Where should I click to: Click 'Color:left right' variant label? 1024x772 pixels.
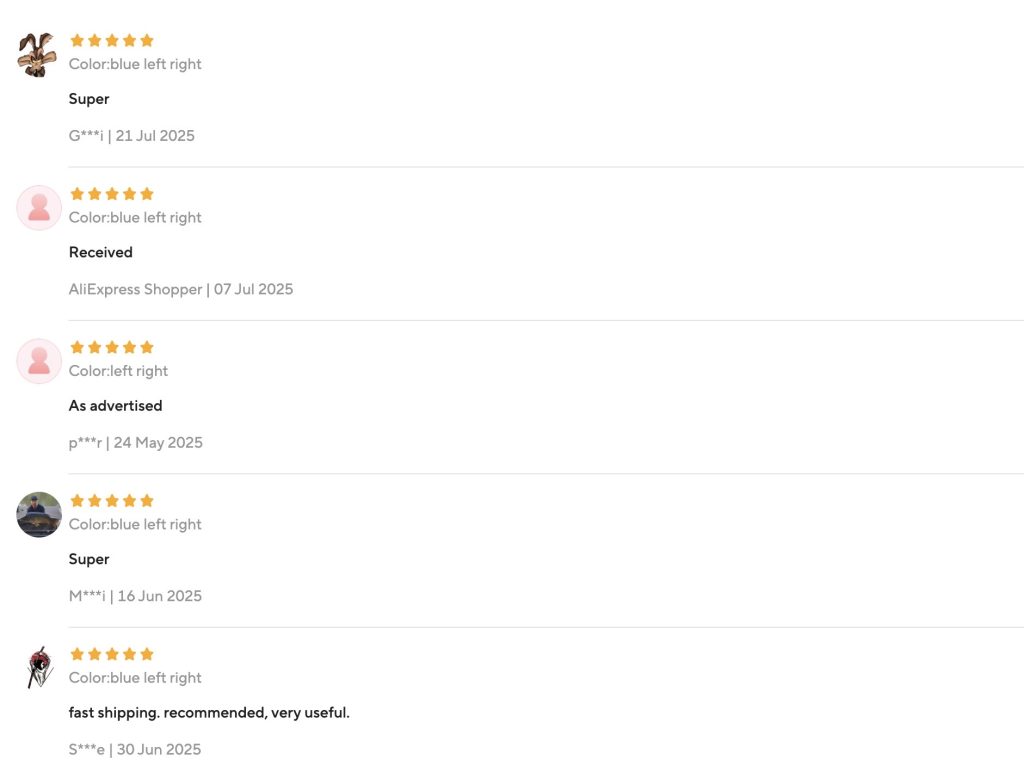point(118,371)
